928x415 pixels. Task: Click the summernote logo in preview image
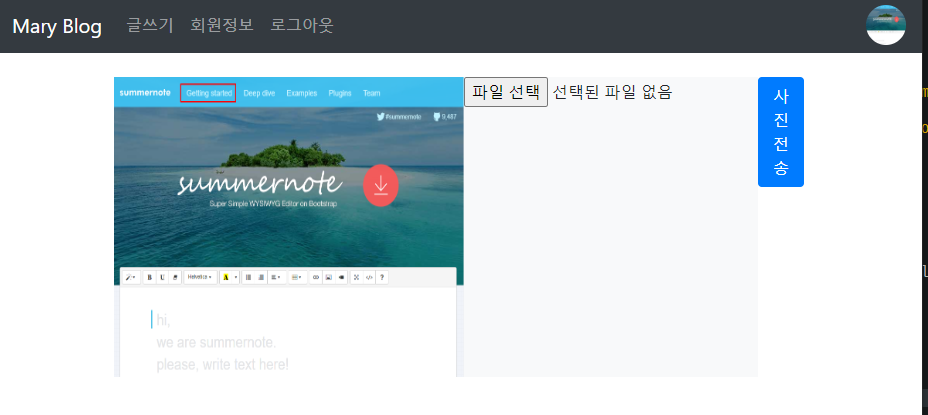click(145, 93)
